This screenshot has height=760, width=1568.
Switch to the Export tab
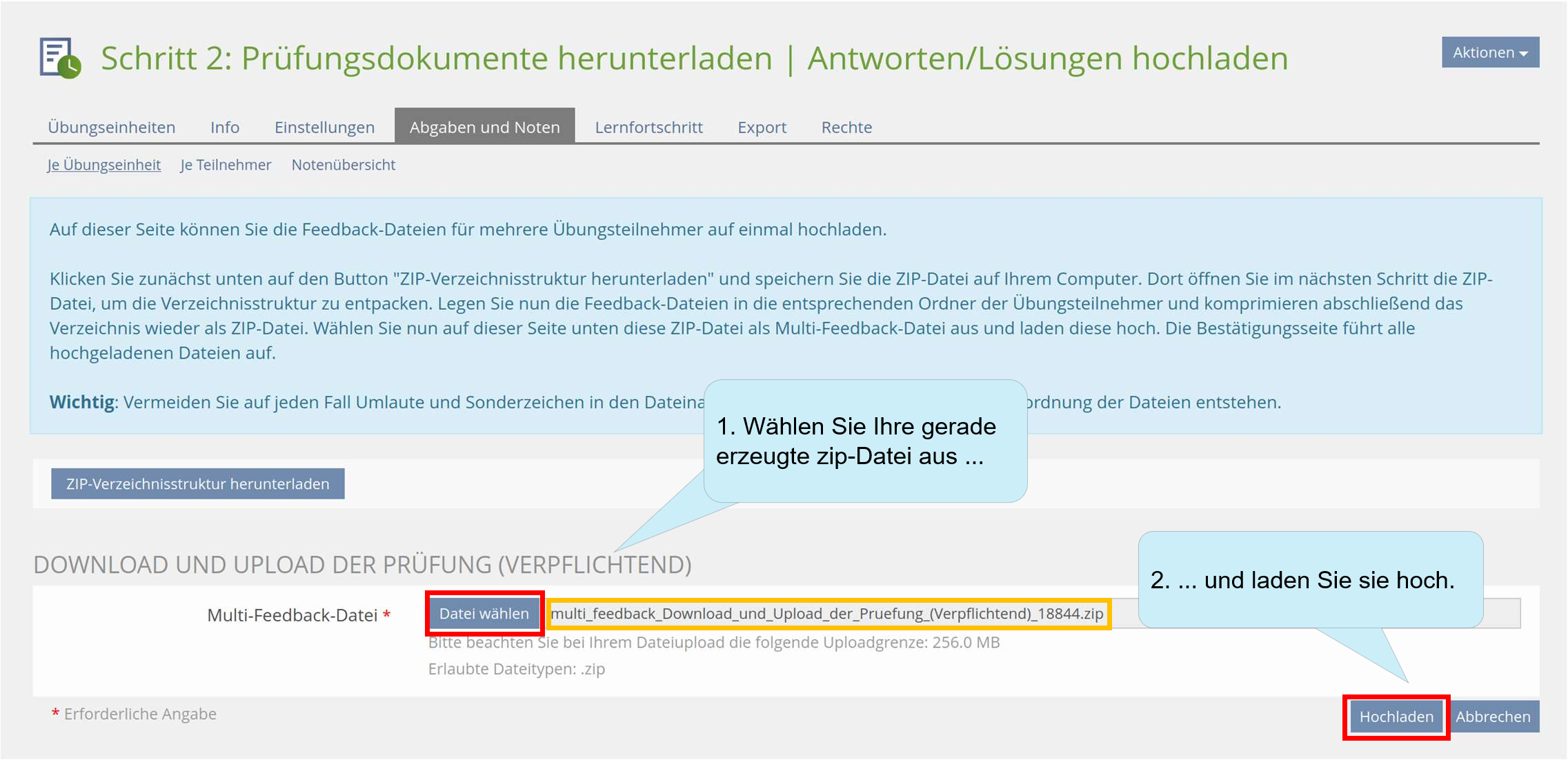[x=762, y=127]
